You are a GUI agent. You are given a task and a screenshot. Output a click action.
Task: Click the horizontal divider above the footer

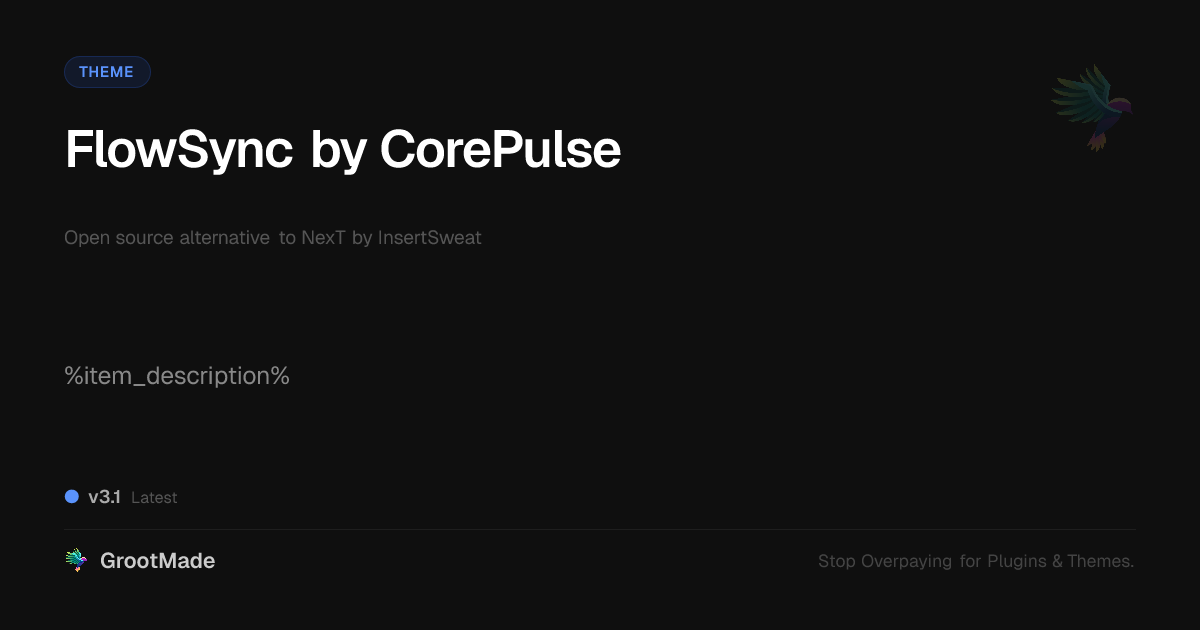(600, 529)
